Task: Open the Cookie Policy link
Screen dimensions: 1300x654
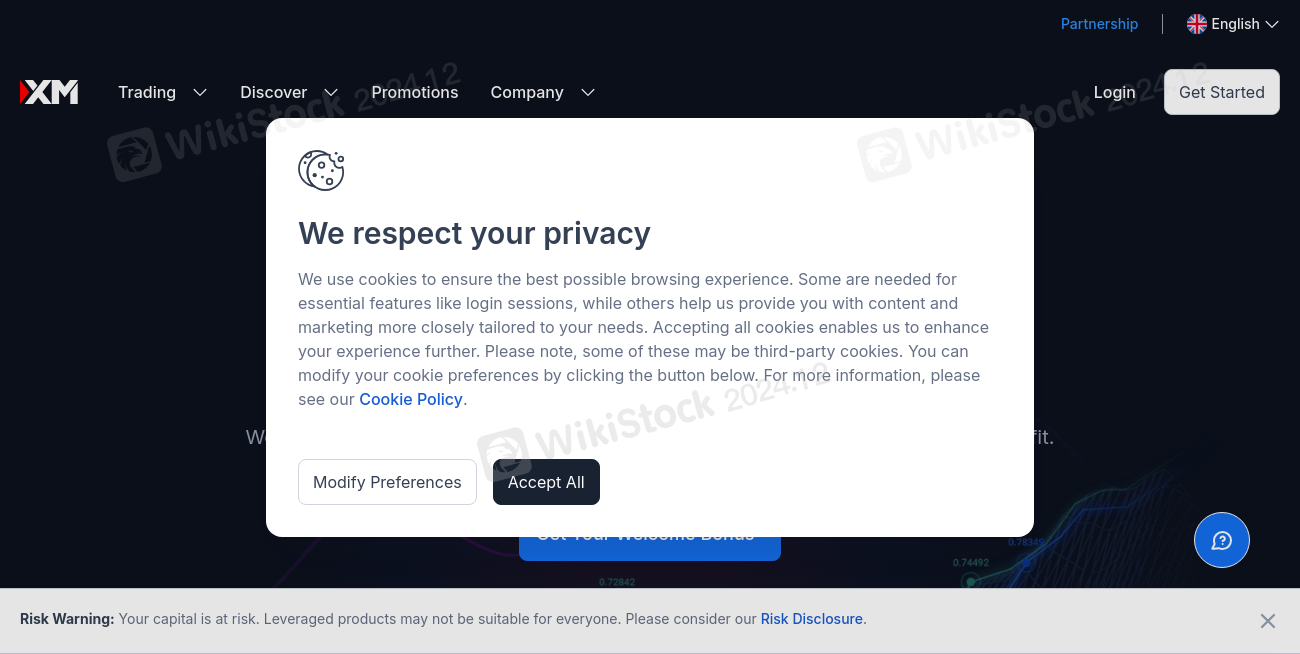Action: 411,399
